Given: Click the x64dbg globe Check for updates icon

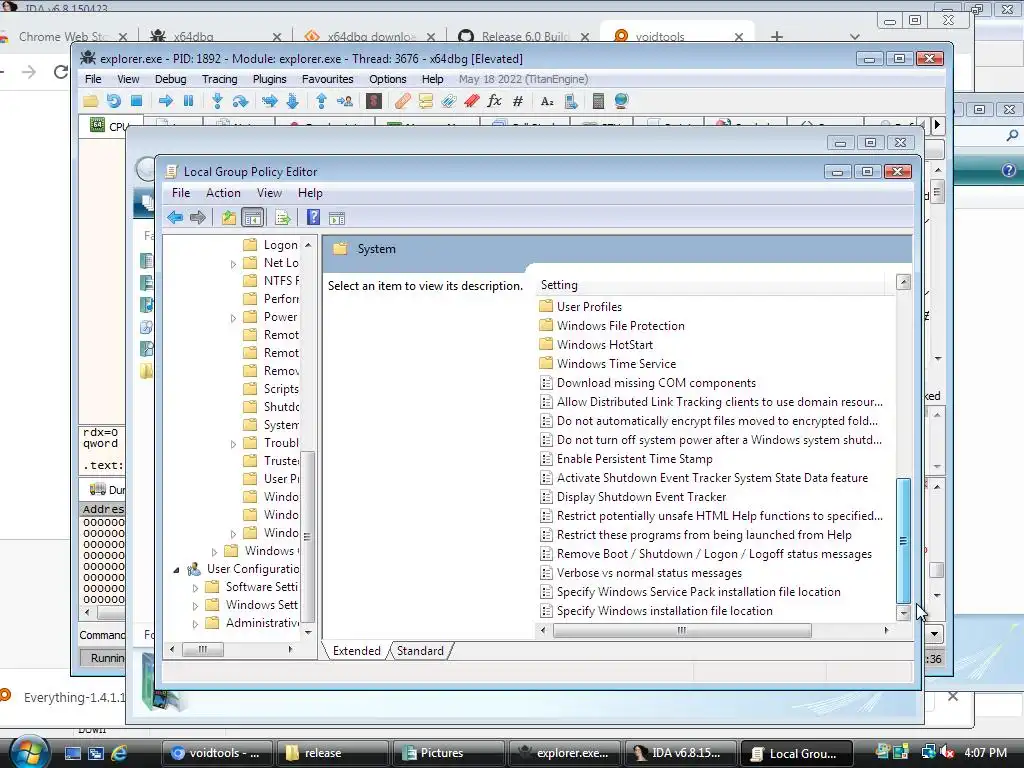Looking at the screenshot, I should point(621,101).
